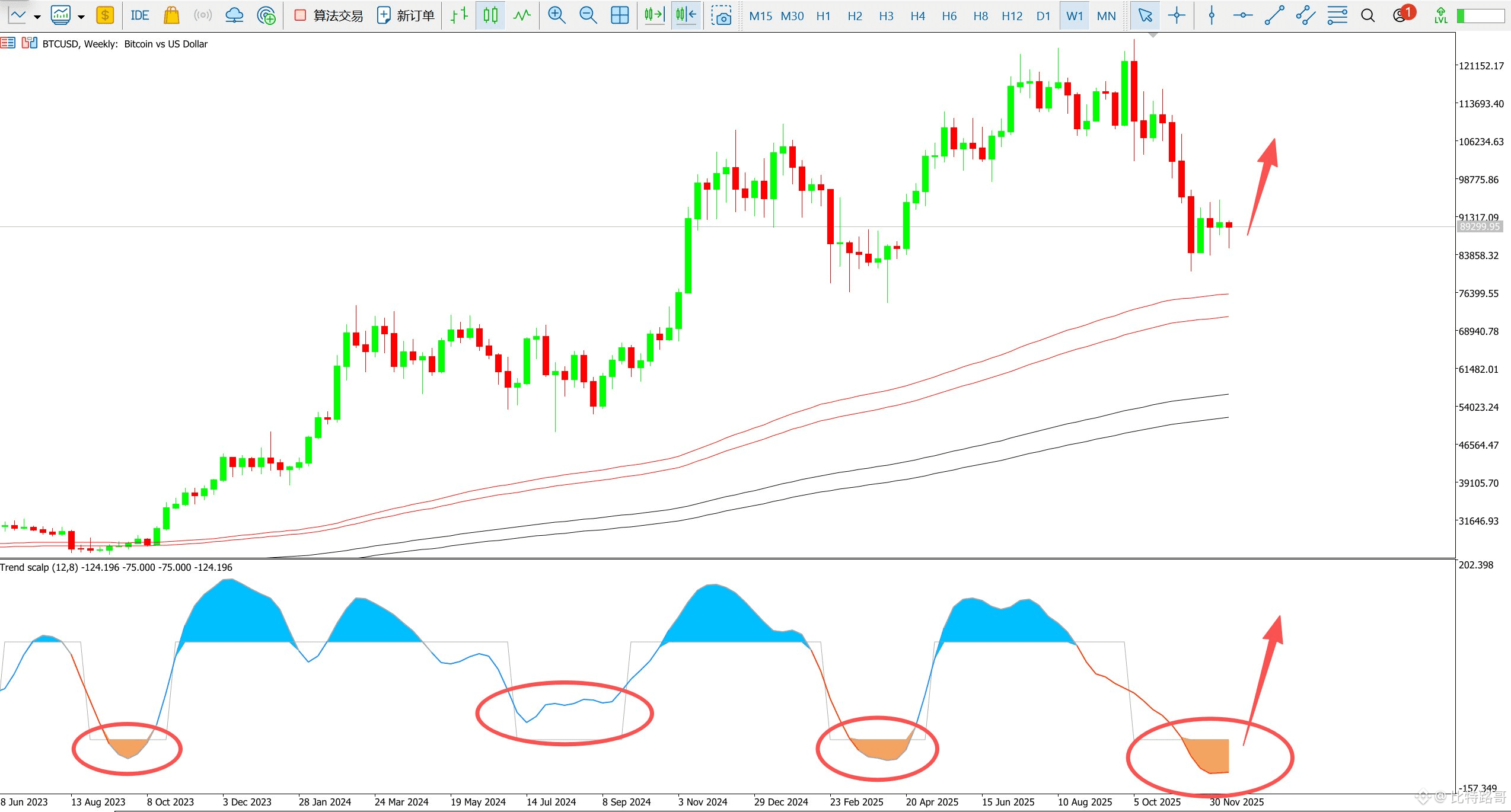
Task: Select the trendline drawing tool
Action: point(1274,15)
